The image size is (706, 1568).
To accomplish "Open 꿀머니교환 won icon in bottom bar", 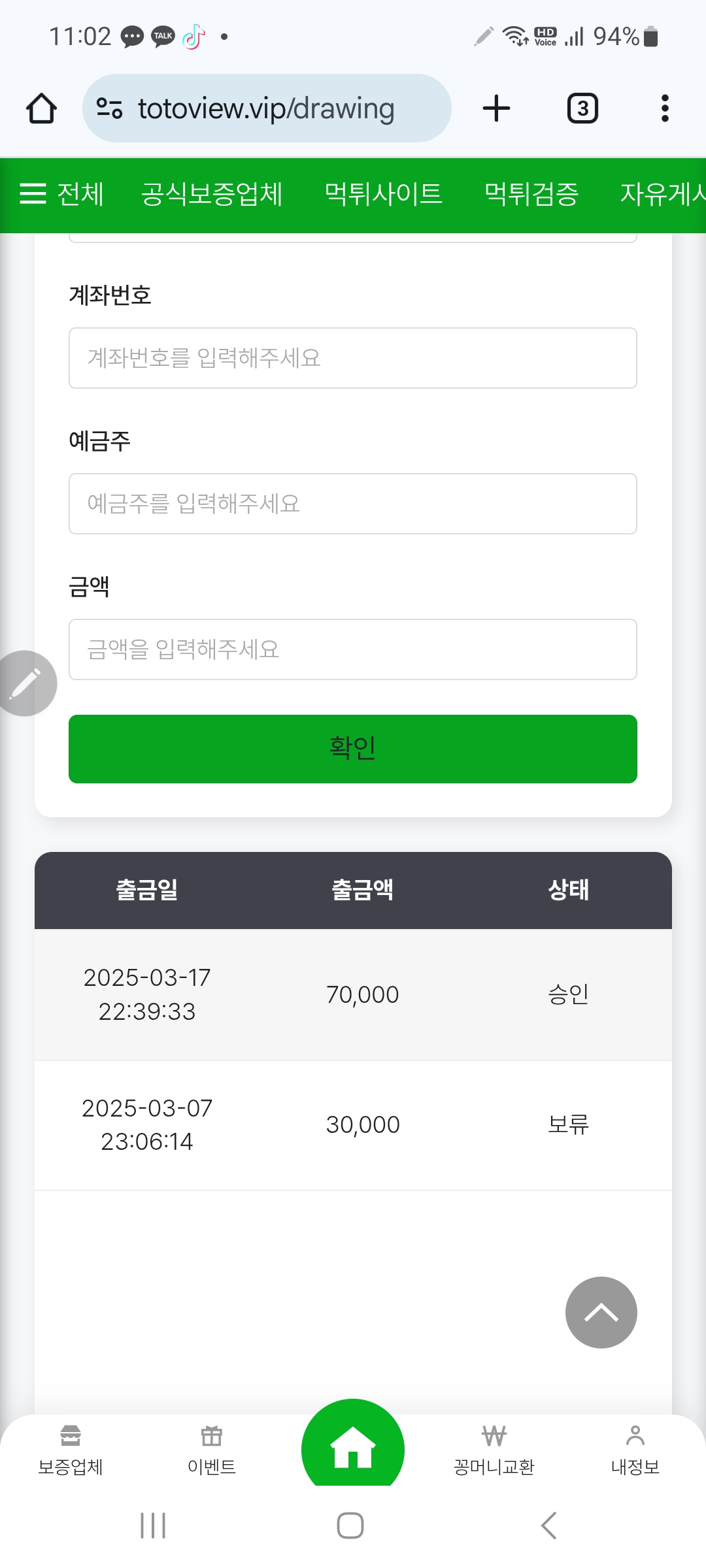I will click(x=494, y=1450).
